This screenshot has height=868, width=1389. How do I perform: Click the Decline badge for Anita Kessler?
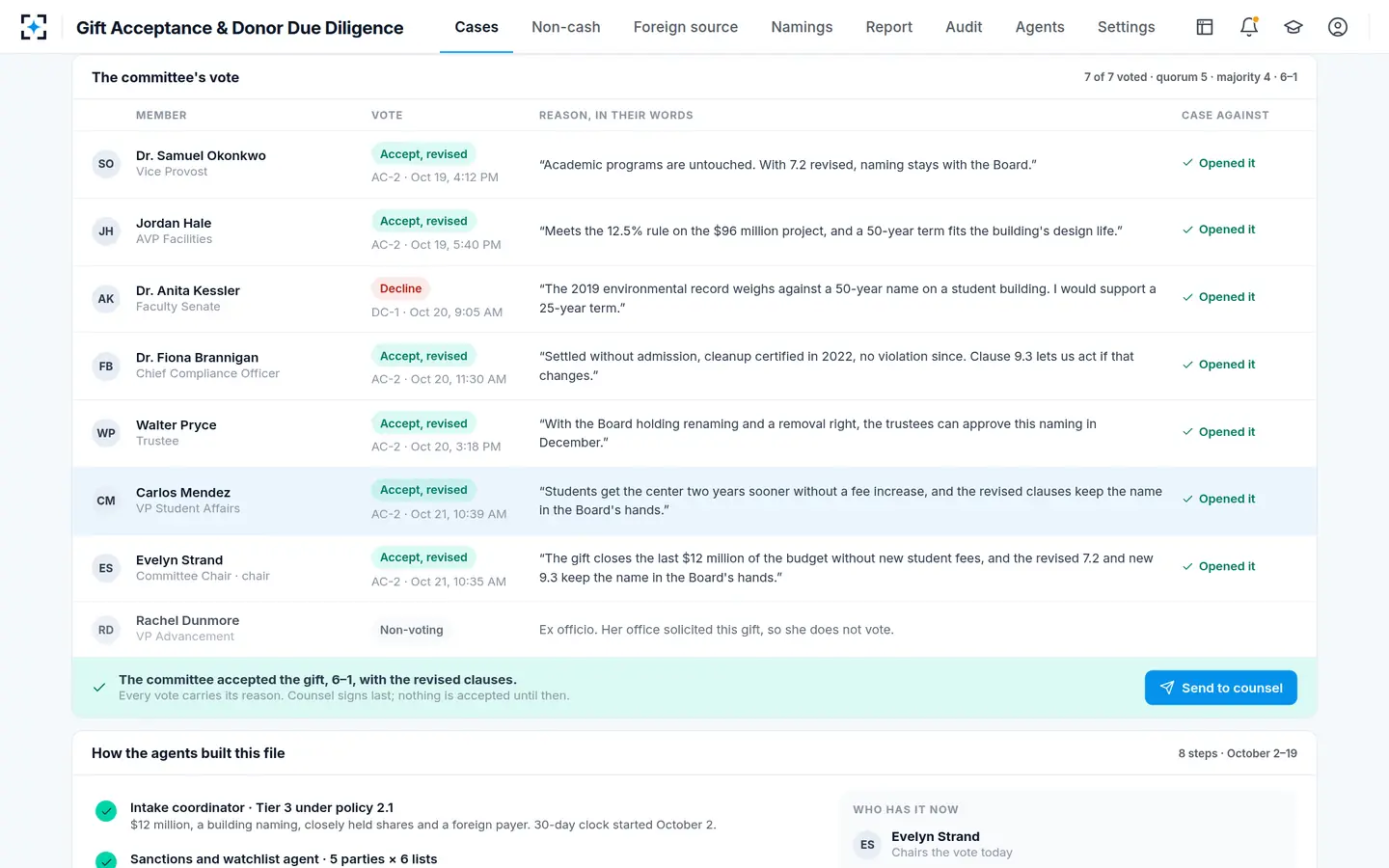[x=400, y=288]
